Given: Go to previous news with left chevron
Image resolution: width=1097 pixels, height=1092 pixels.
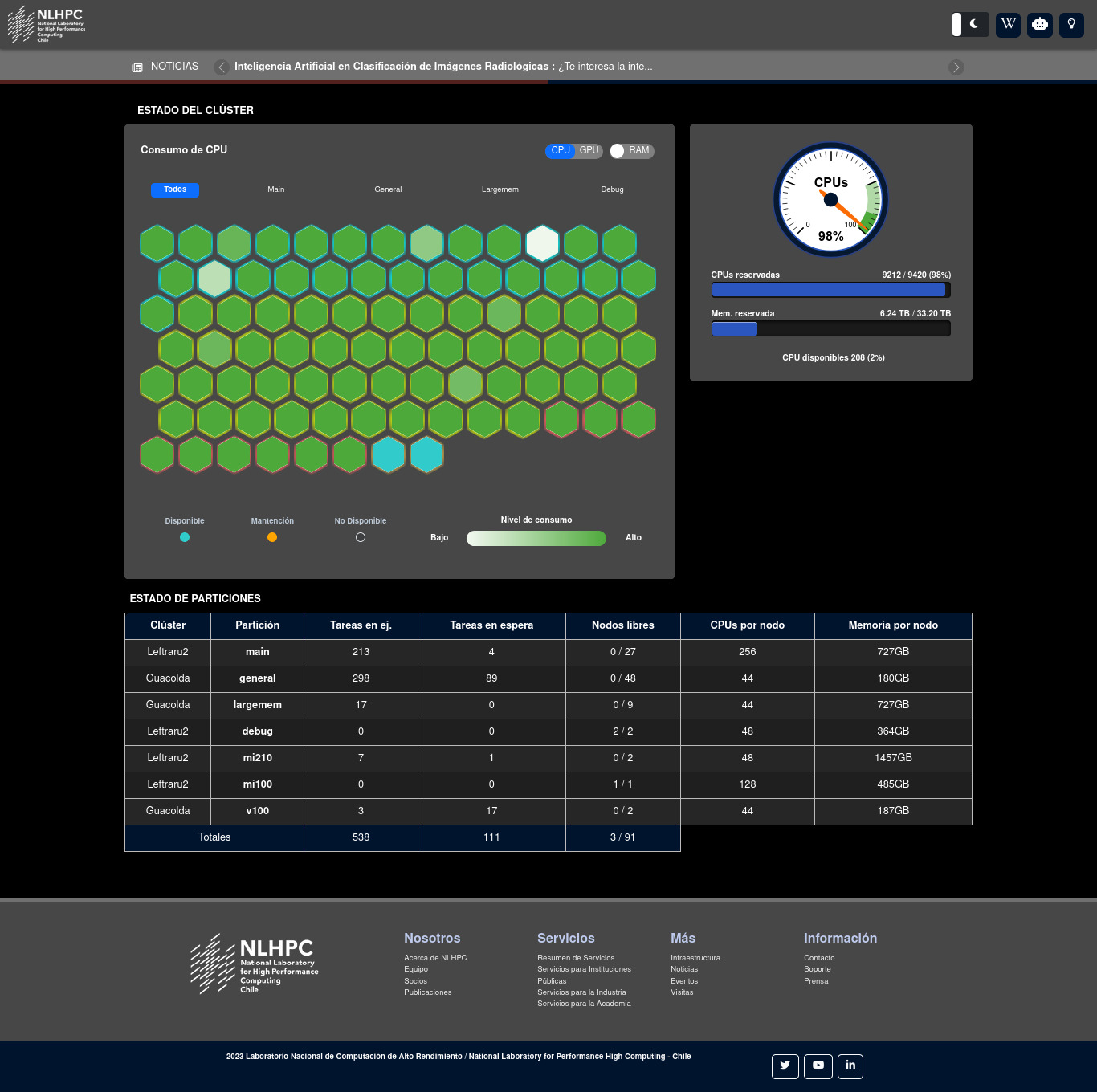Looking at the screenshot, I should (x=222, y=67).
